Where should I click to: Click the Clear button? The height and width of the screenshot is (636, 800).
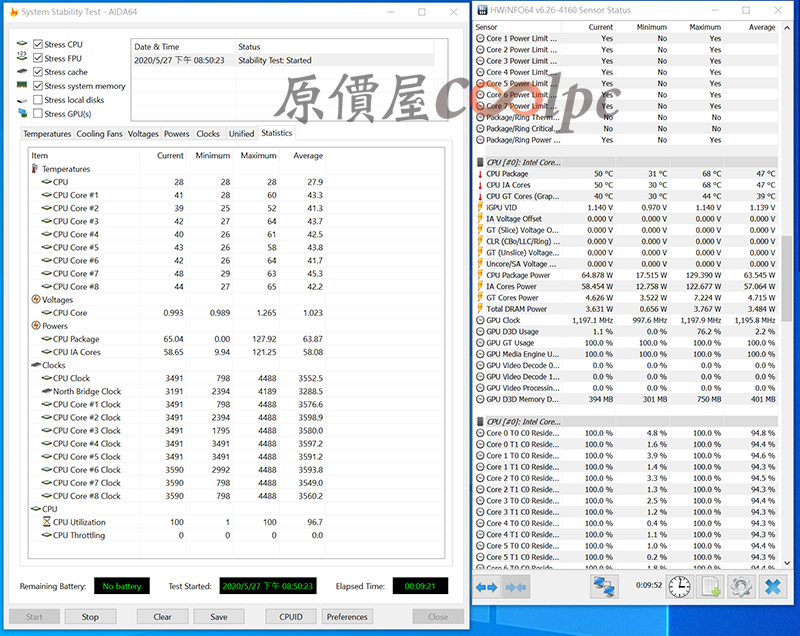point(162,617)
